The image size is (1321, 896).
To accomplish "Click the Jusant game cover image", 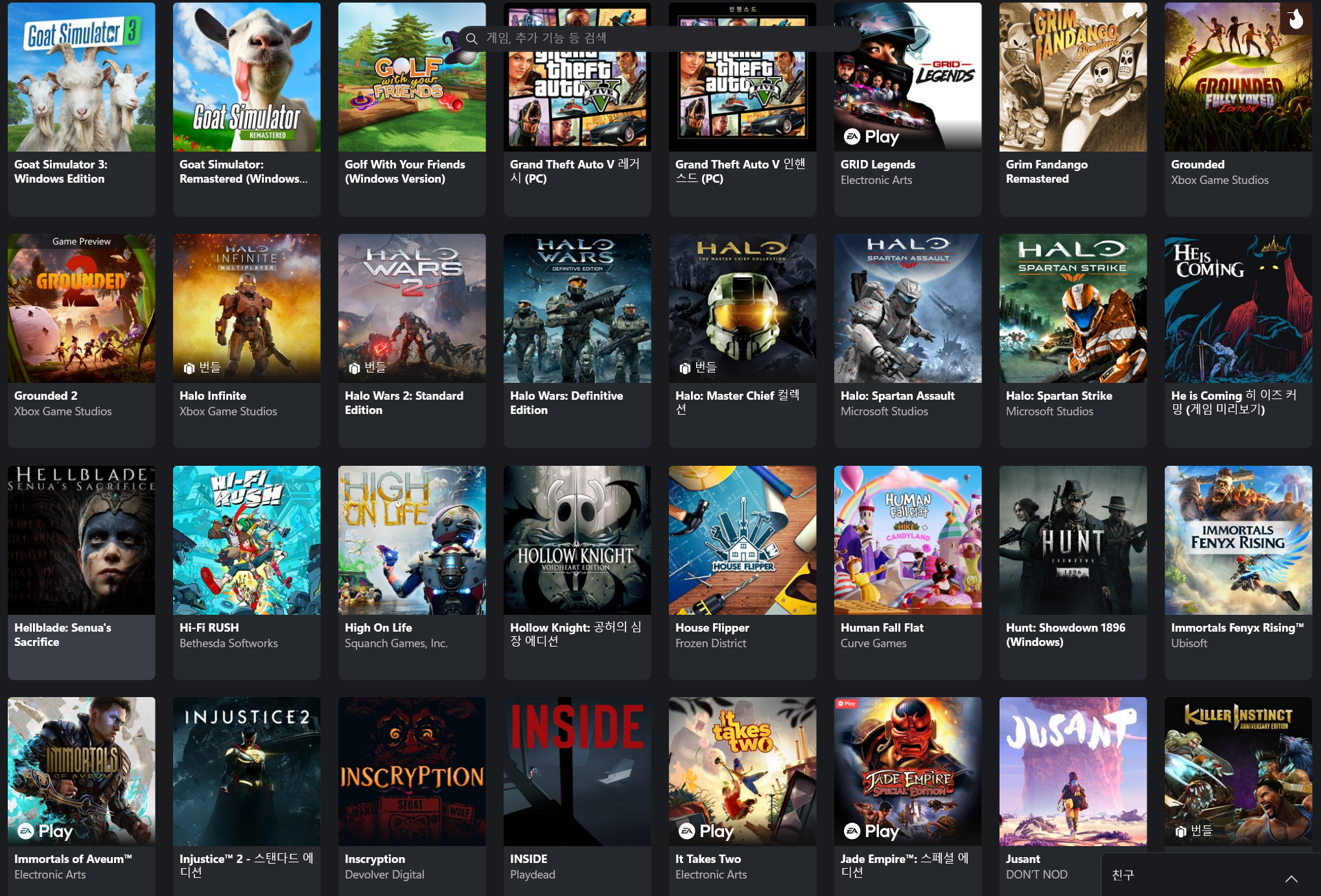I will tap(1073, 771).
